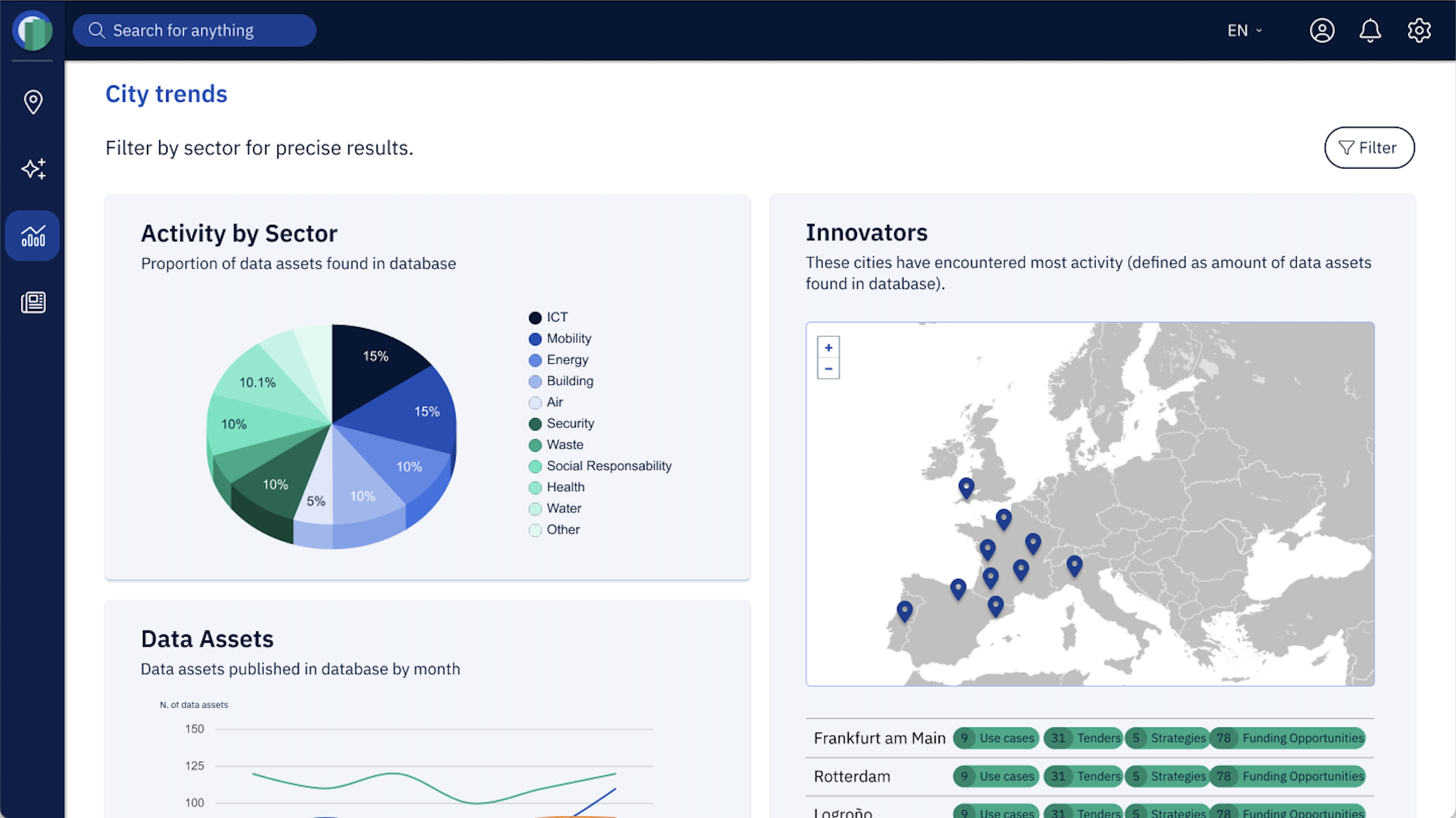The width and height of the screenshot is (1456, 818).
Task: Click the app logo in the sidebar
Action: [32, 30]
